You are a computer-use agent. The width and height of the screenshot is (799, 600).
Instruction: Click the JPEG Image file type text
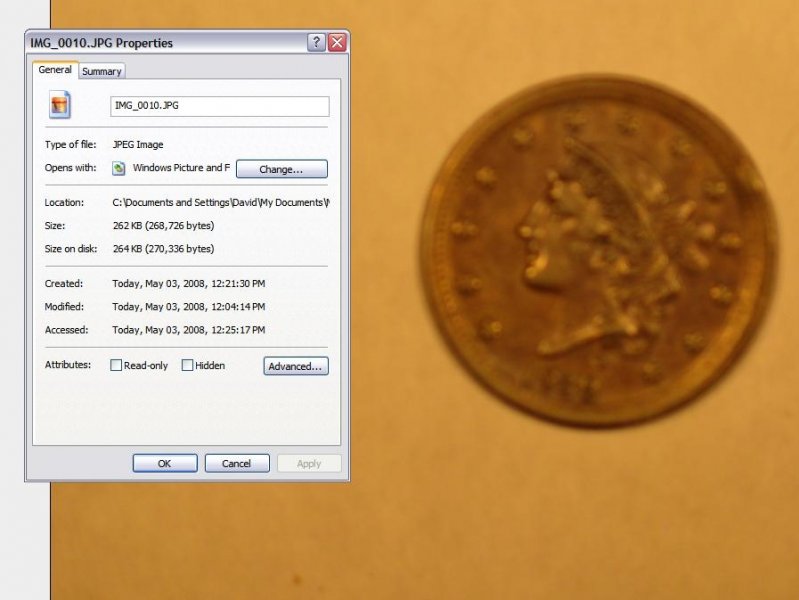(x=138, y=145)
